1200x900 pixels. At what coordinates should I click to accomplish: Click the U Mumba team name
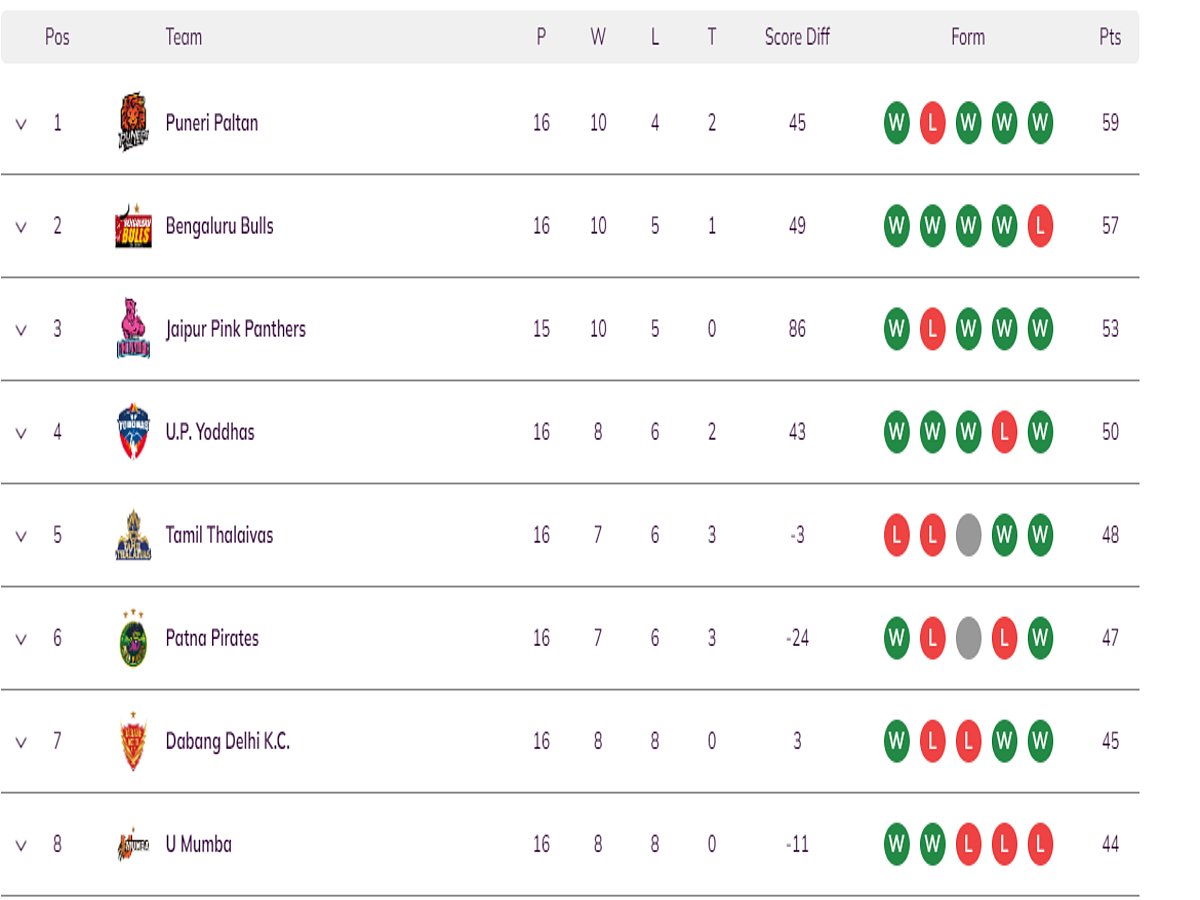[x=201, y=844]
